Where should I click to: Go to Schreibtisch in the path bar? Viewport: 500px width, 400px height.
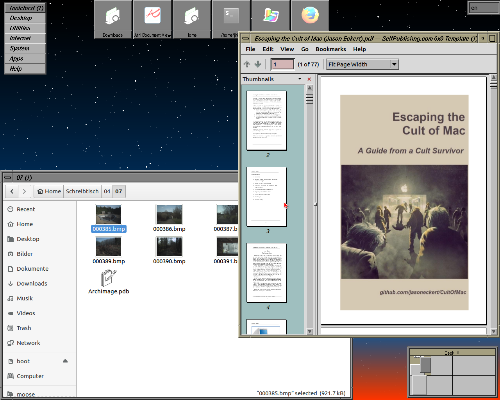click(82, 191)
